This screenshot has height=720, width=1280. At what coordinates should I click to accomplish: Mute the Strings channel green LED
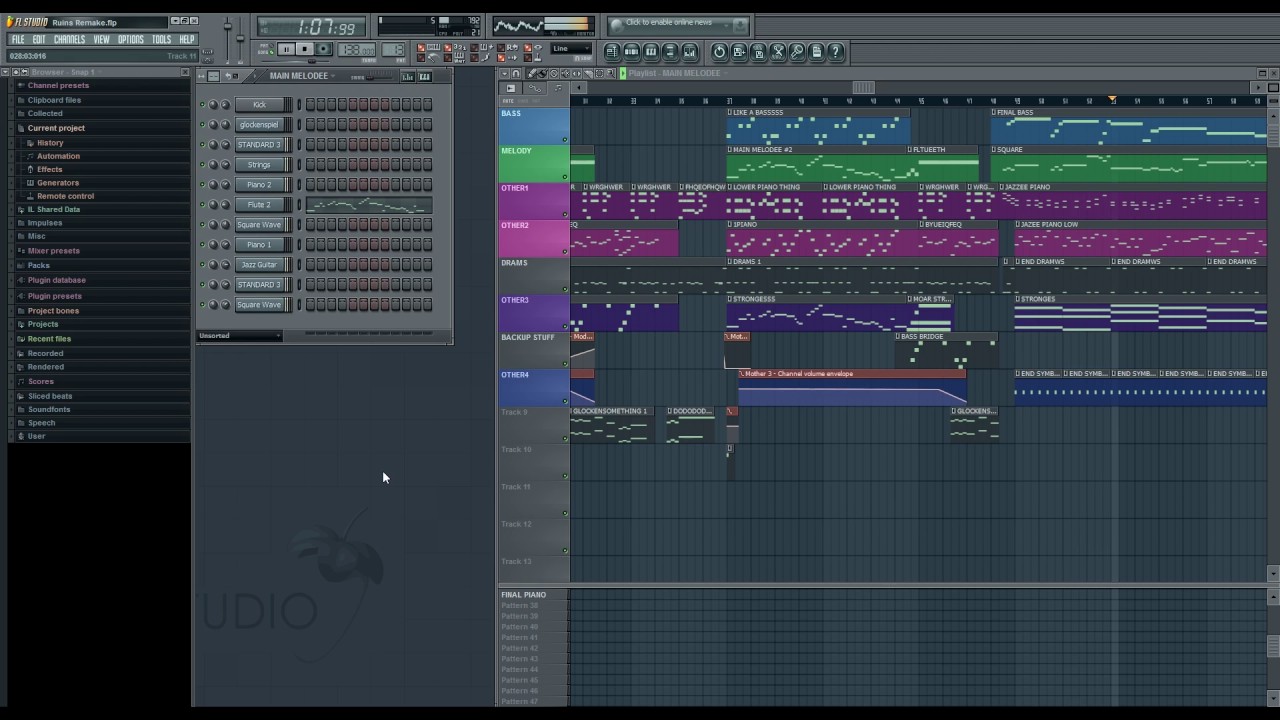coord(202,165)
